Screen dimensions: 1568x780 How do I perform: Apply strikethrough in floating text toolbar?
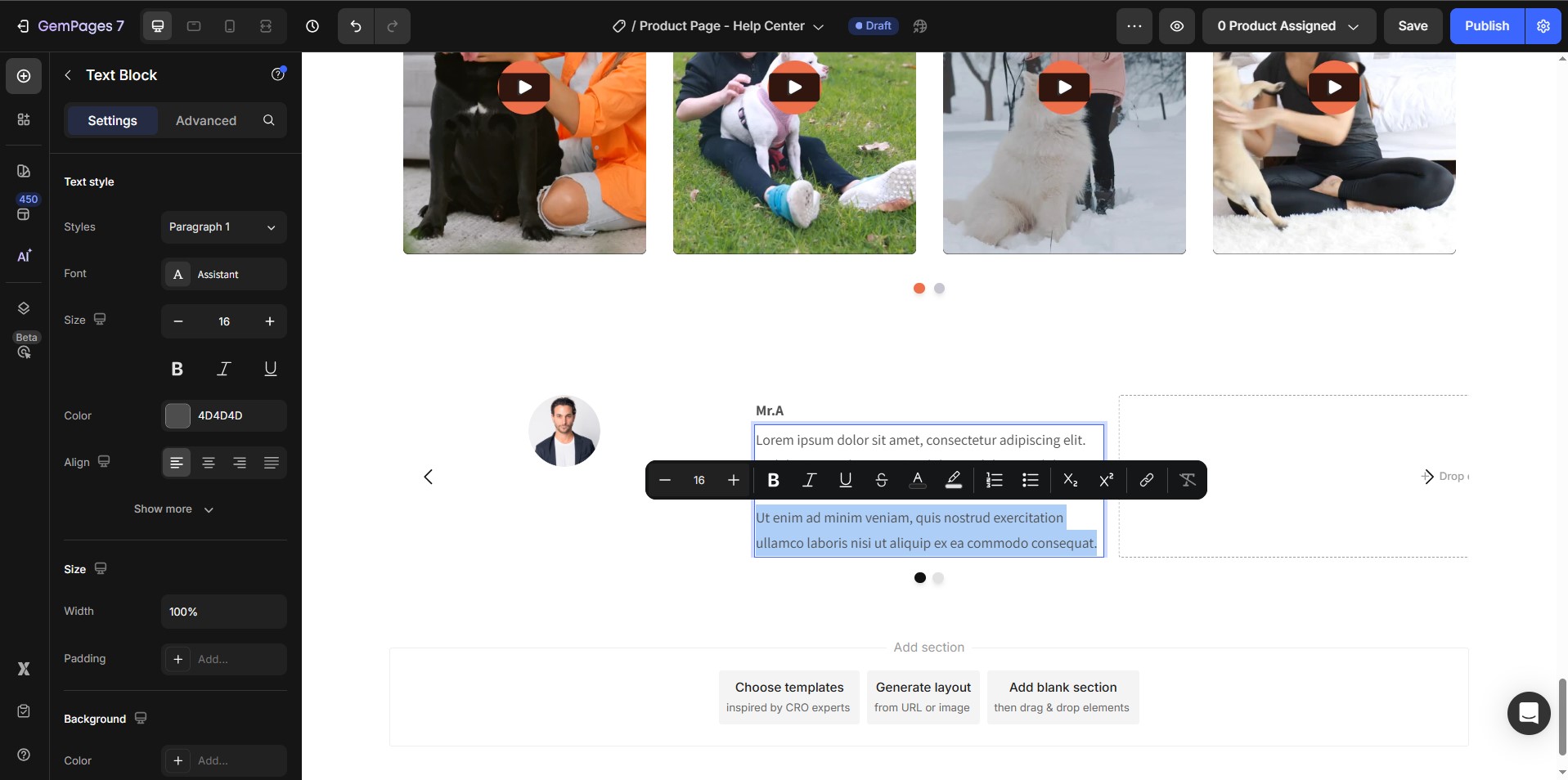[x=881, y=480]
